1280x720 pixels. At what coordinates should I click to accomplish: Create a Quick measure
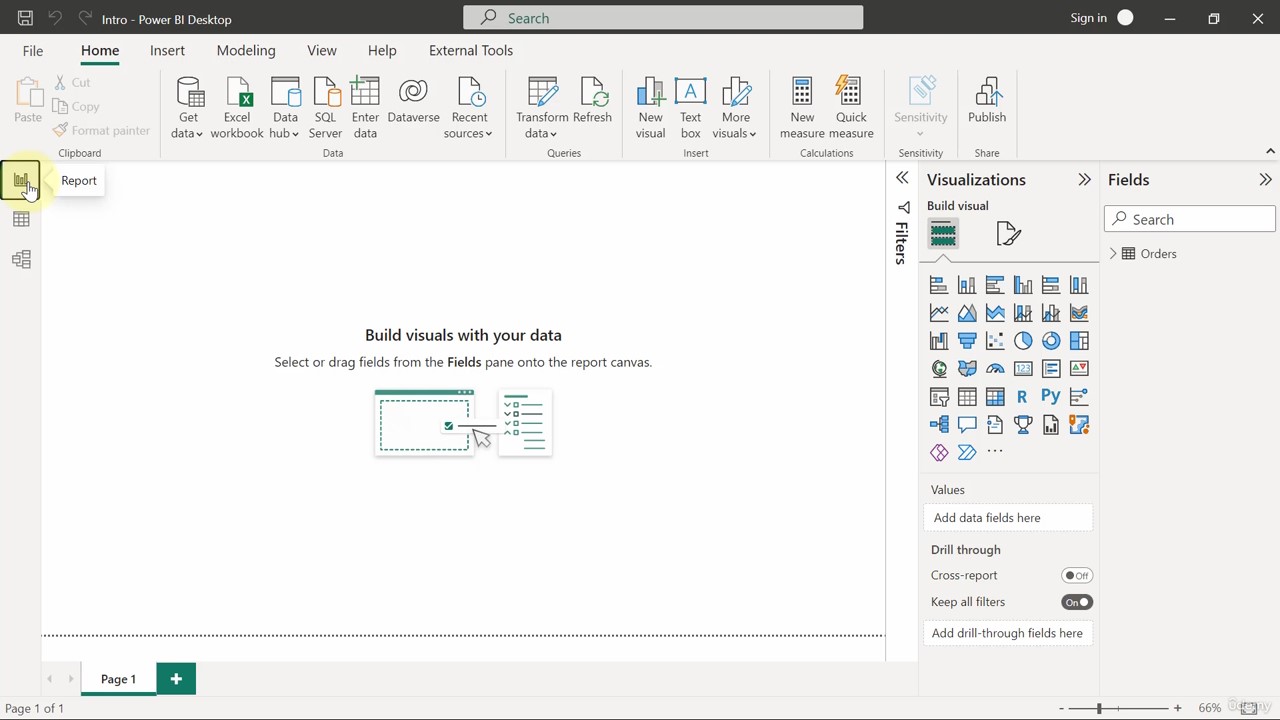[850, 108]
